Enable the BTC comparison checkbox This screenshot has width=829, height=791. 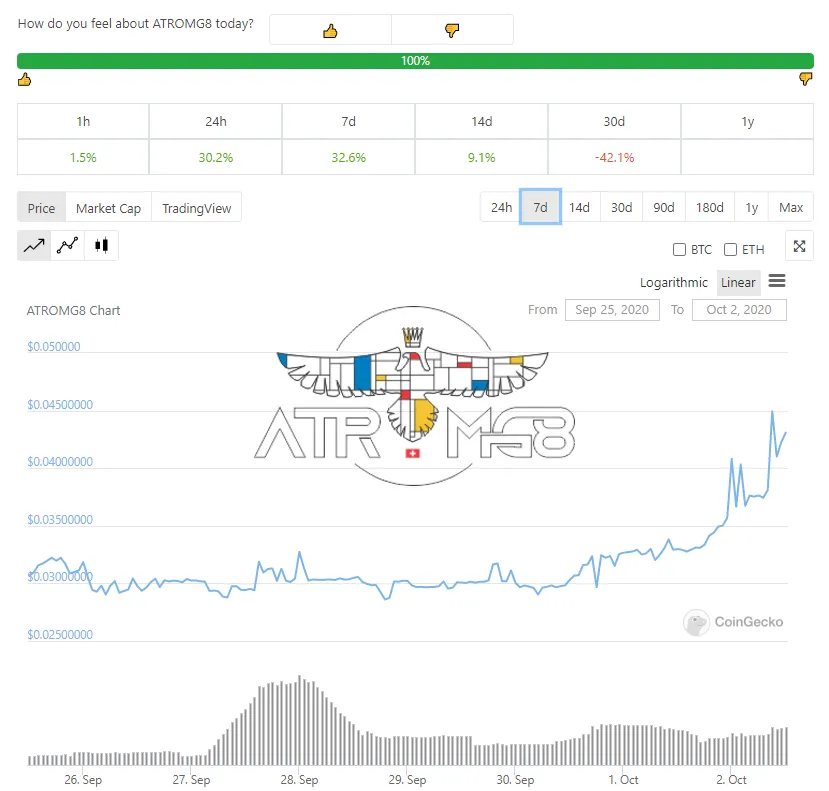pyautogui.click(x=679, y=250)
